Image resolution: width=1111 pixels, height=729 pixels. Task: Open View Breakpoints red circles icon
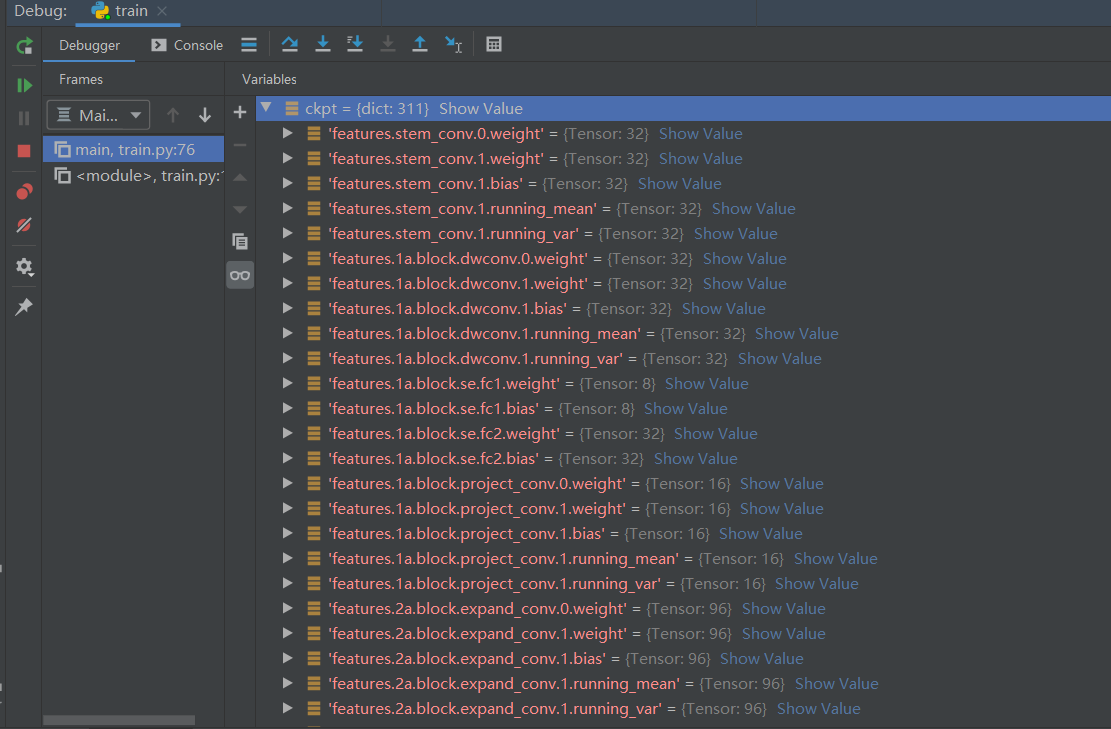click(x=24, y=191)
